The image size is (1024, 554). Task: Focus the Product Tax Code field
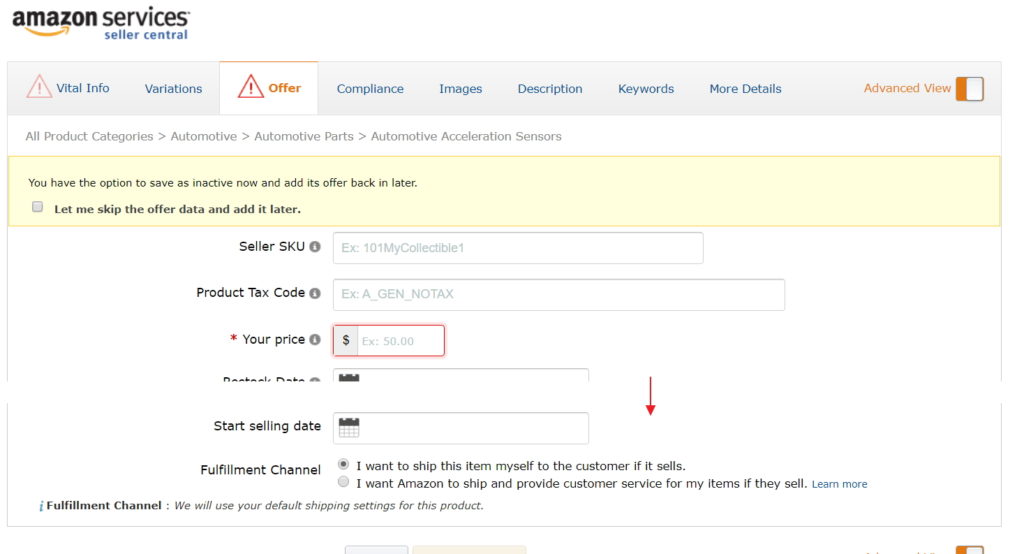click(559, 295)
